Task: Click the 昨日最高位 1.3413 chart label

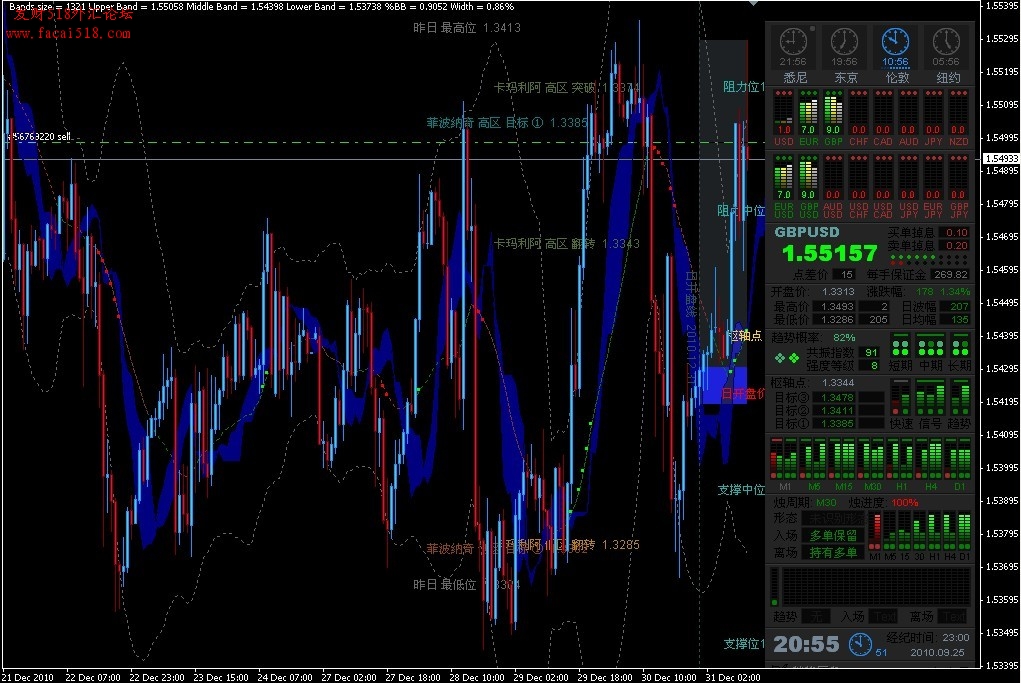Action: pyautogui.click(x=467, y=28)
